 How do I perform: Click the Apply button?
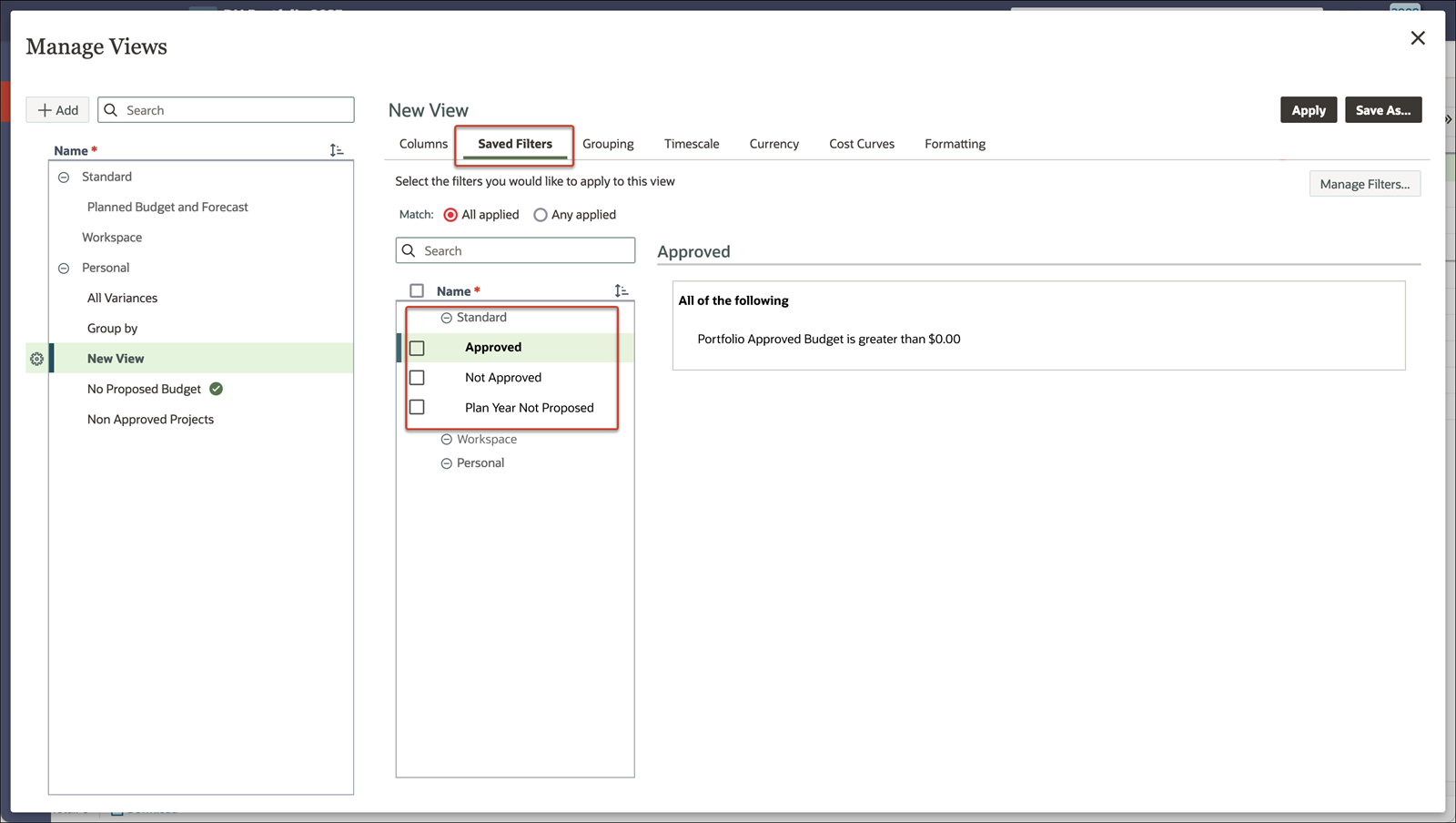click(x=1309, y=110)
